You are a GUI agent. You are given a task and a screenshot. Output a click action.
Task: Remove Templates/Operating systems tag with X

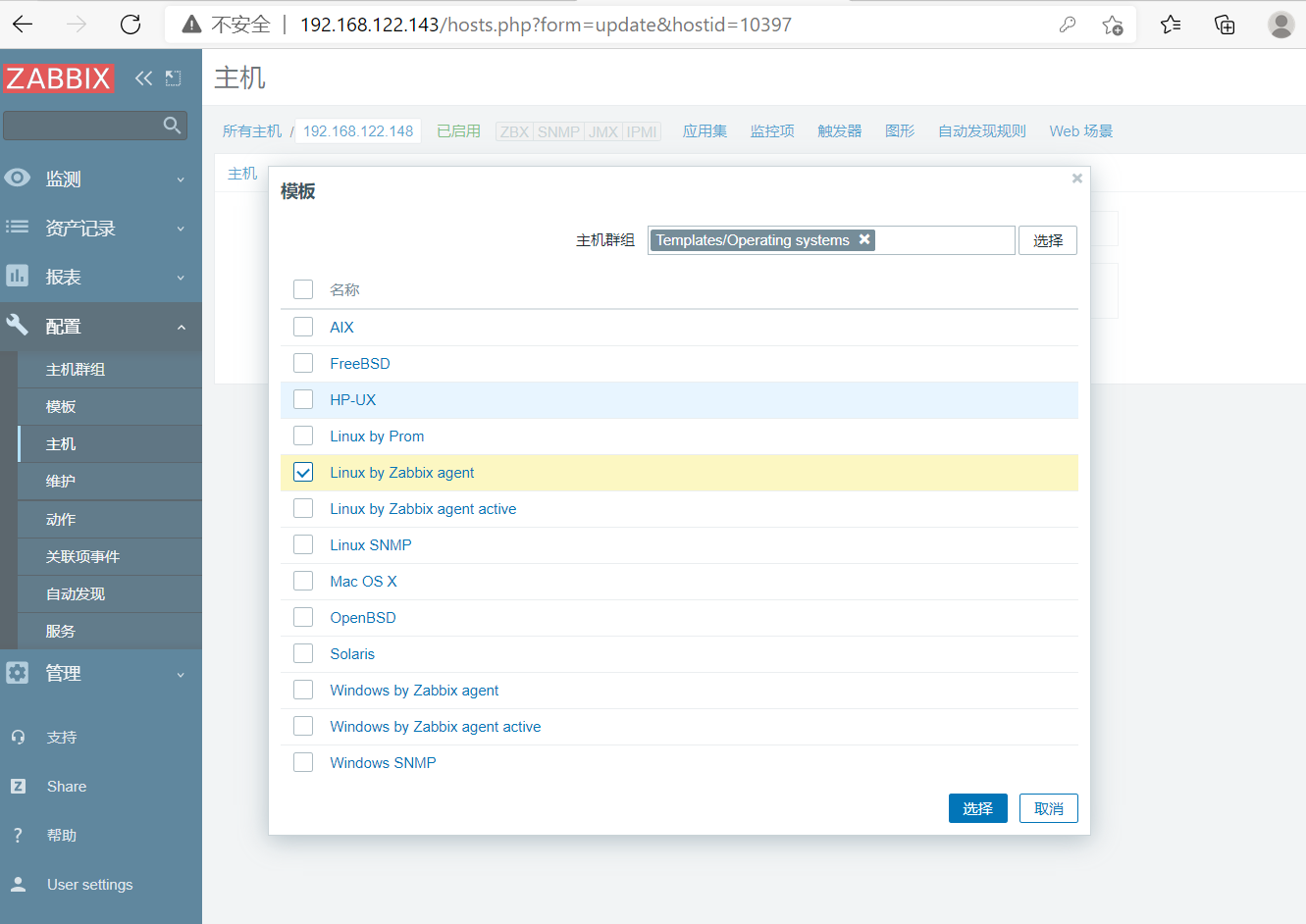(864, 239)
